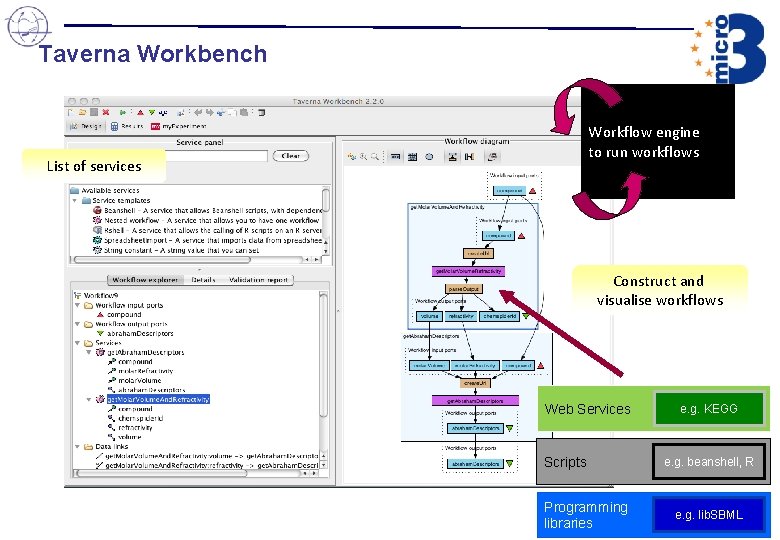The height and width of the screenshot is (540, 780).
Task: Click the red triangle add input port icon
Action: pyautogui.click(x=140, y=113)
